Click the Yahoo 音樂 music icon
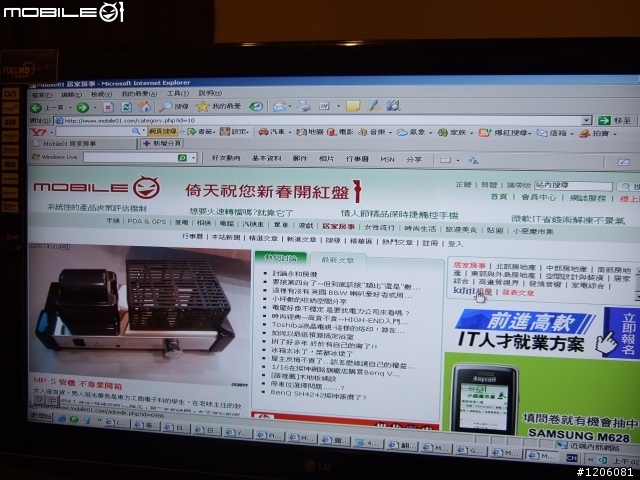640x480 pixels. click(362, 132)
